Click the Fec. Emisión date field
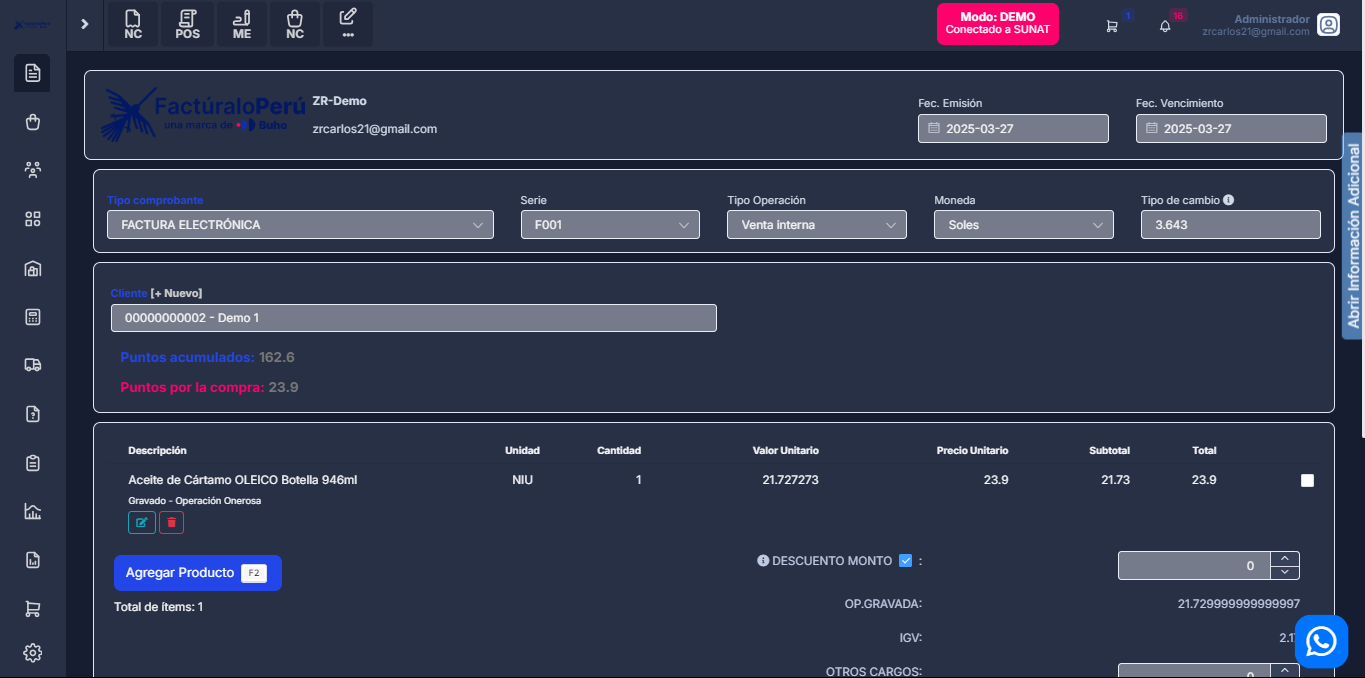 pos(1013,129)
